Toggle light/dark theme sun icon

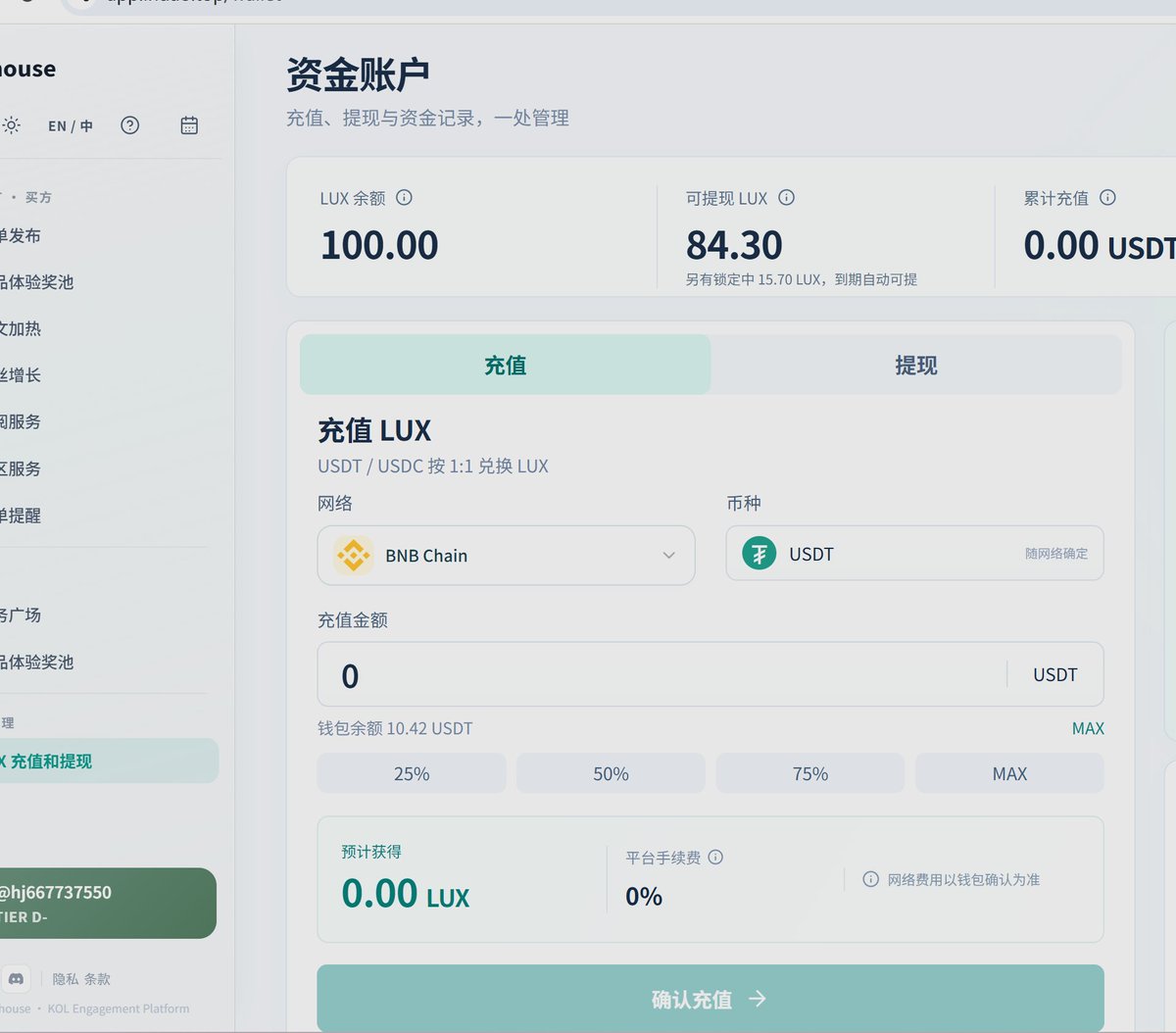pyautogui.click(x=11, y=125)
